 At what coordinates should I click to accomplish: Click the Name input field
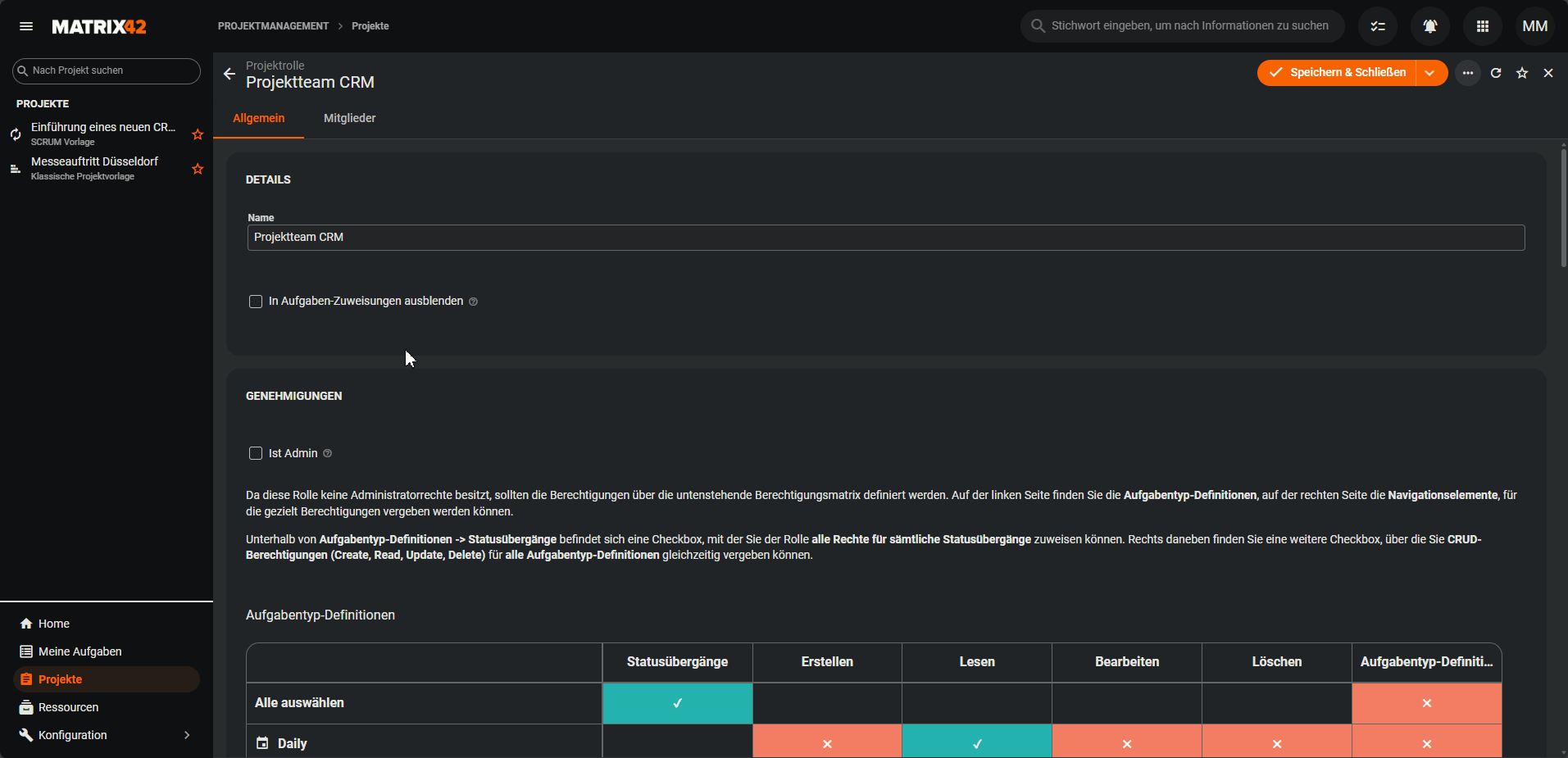pyautogui.click(x=885, y=238)
